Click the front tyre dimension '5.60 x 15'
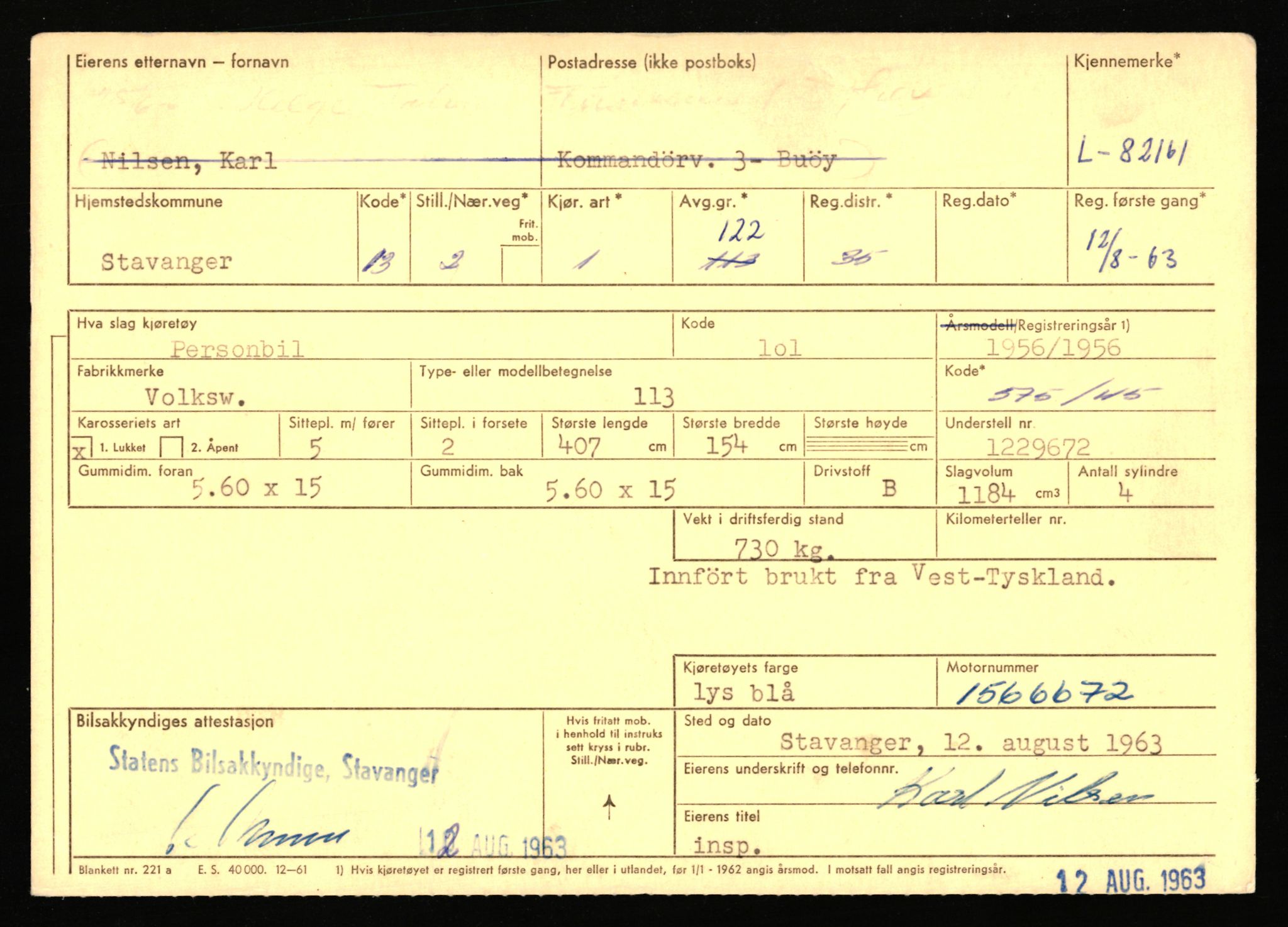Image resolution: width=1288 pixels, height=927 pixels. [257, 487]
